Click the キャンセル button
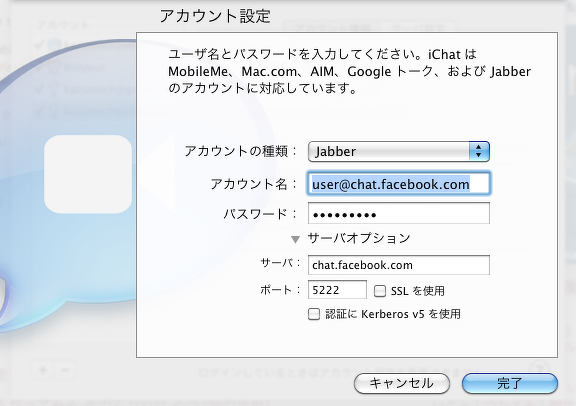 [x=402, y=383]
